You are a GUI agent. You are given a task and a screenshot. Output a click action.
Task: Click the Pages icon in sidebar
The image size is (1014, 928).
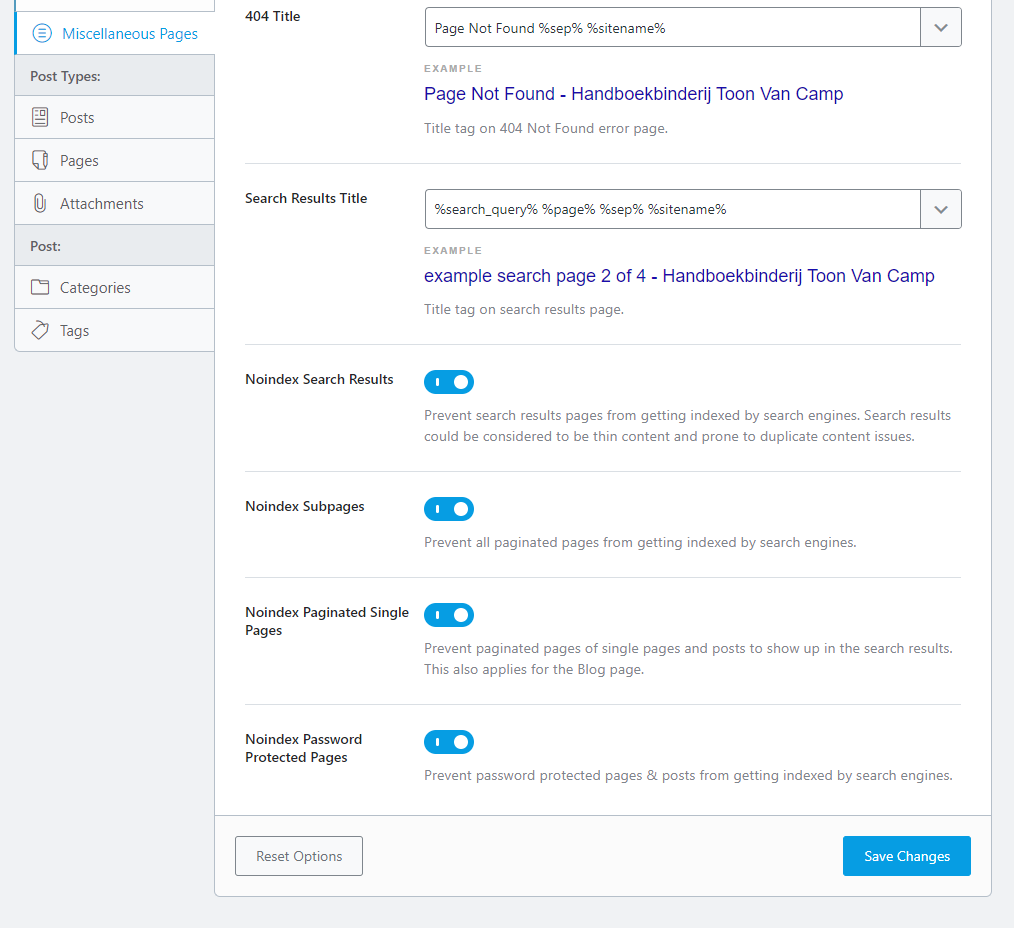coord(40,160)
